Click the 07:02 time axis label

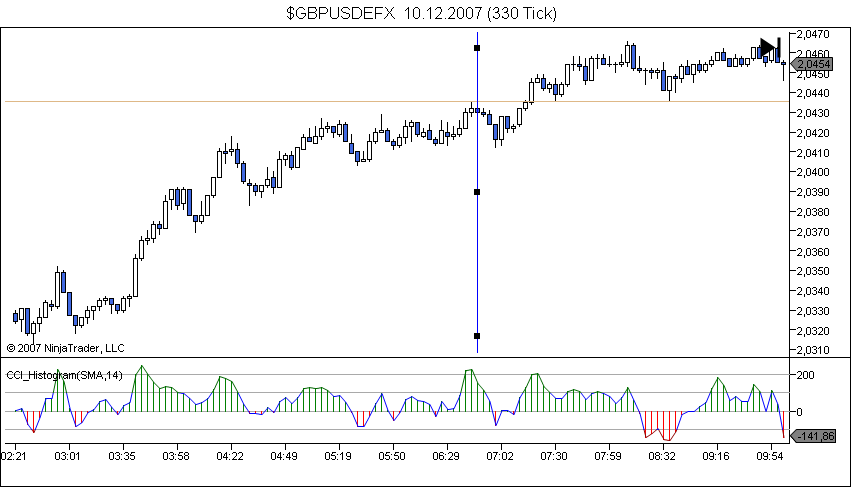pyautogui.click(x=499, y=456)
